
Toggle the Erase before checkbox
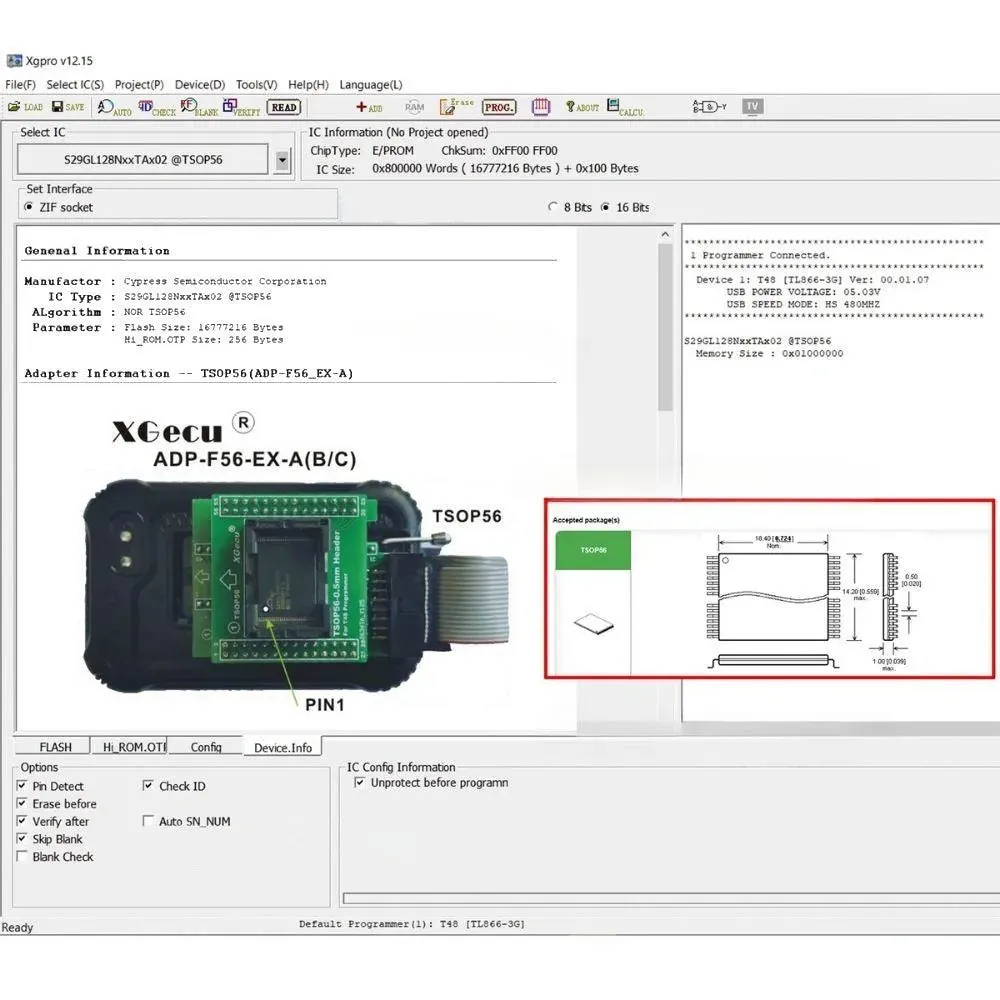coord(22,803)
